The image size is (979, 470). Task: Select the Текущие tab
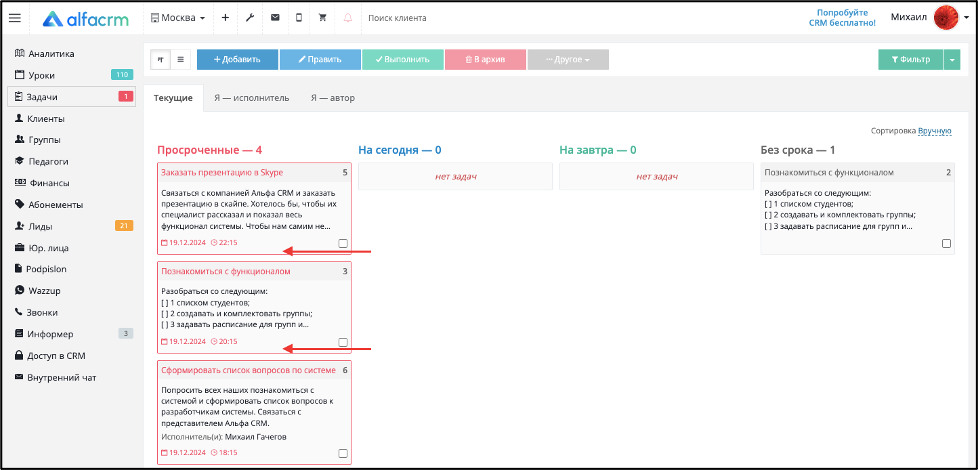[x=174, y=98]
